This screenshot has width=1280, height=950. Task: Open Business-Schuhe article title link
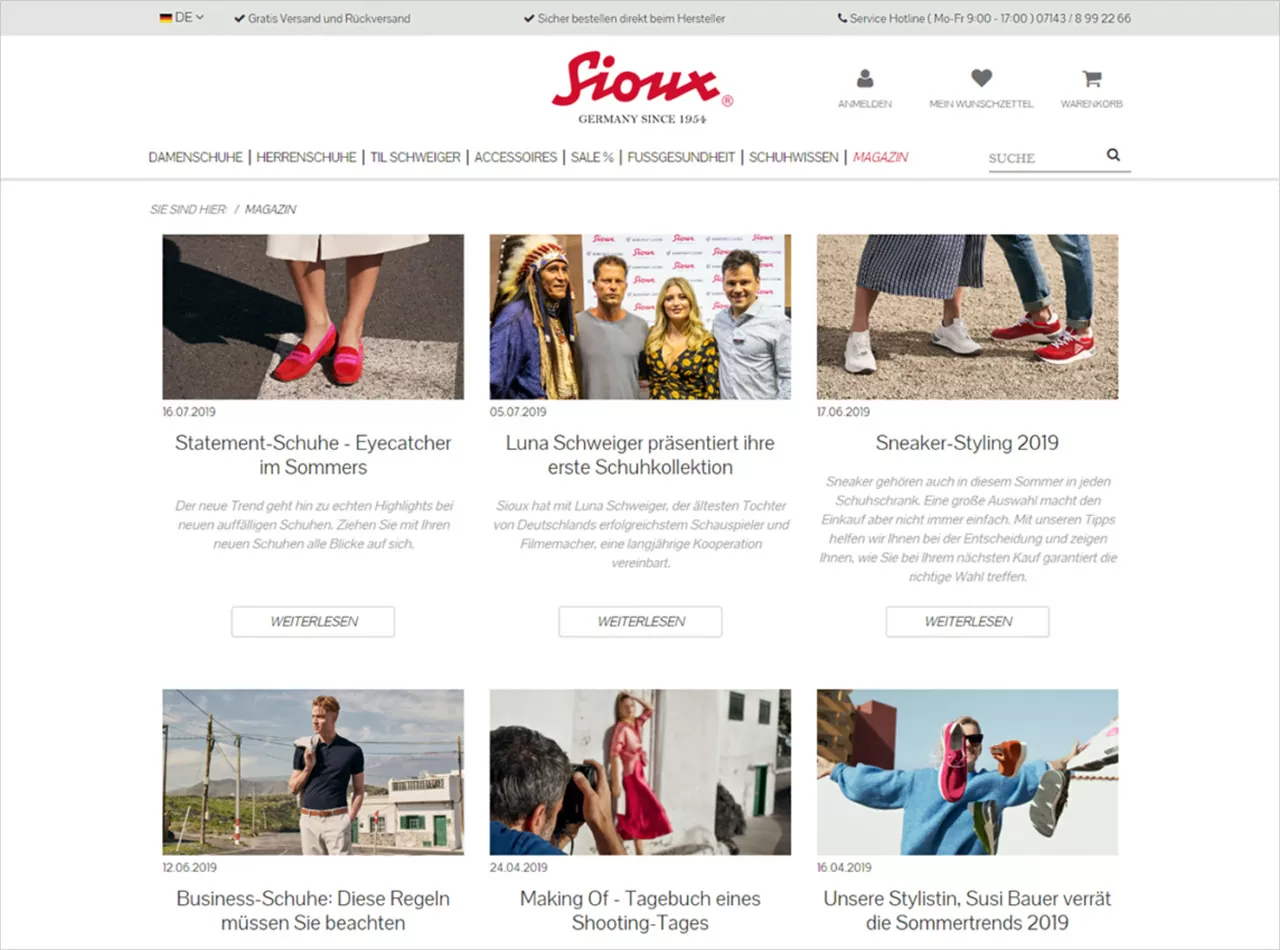click(313, 910)
